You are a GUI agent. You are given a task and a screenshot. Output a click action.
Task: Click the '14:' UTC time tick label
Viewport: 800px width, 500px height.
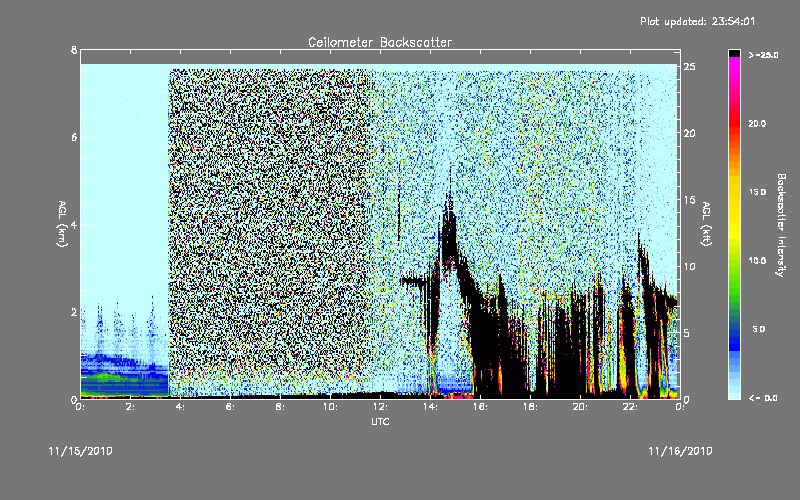point(431,407)
